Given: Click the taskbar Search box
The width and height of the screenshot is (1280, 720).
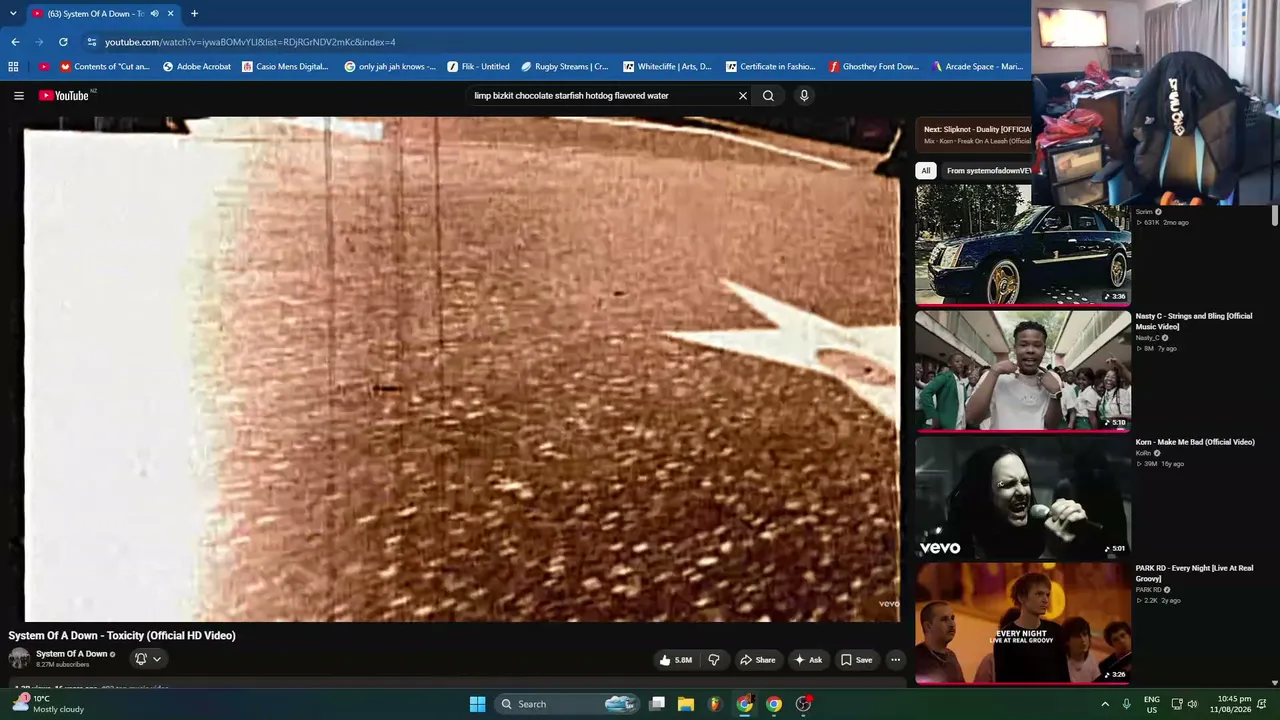Looking at the screenshot, I should [x=567, y=704].
